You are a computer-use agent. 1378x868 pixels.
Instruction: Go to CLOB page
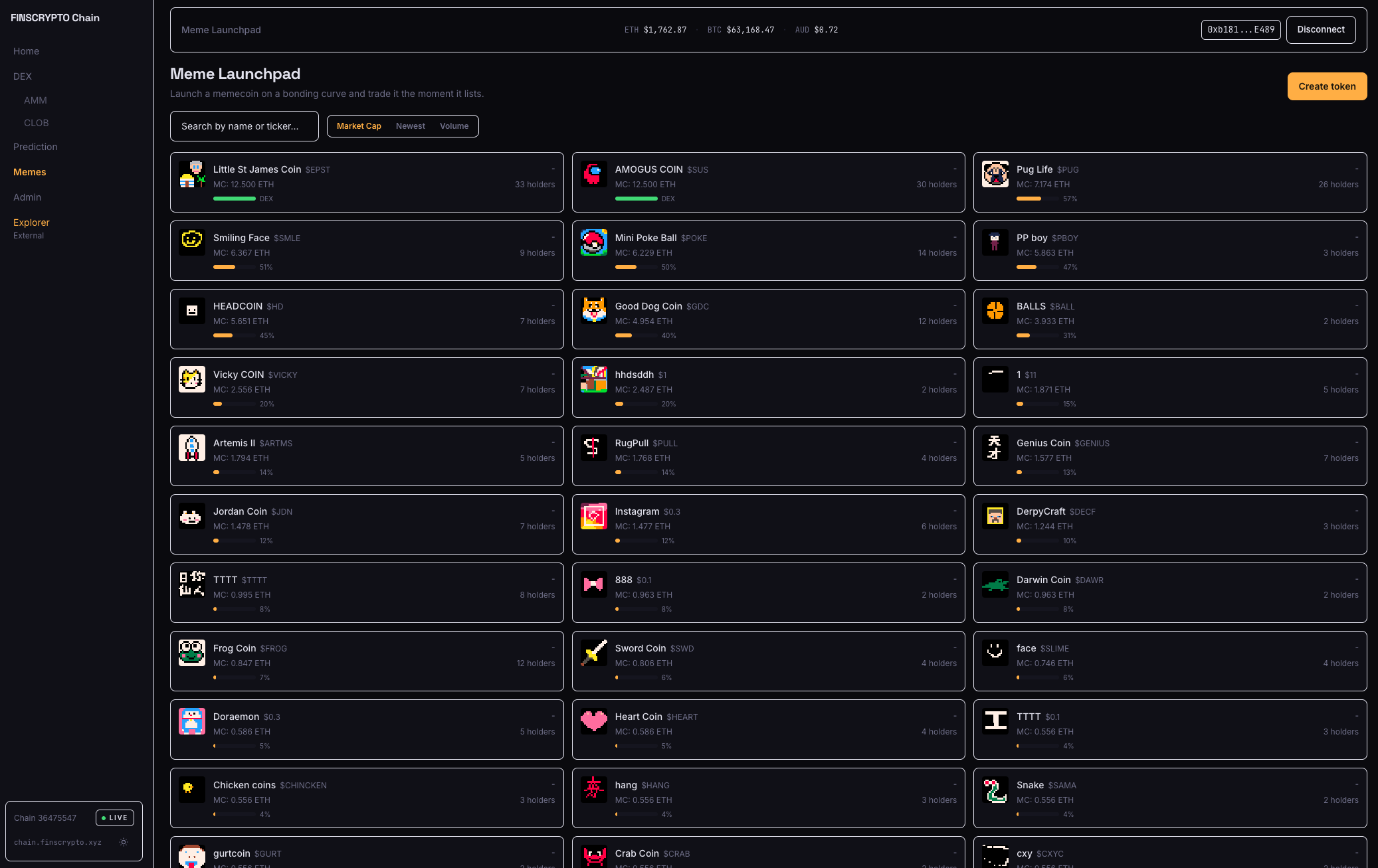click(x=37, y=123)
